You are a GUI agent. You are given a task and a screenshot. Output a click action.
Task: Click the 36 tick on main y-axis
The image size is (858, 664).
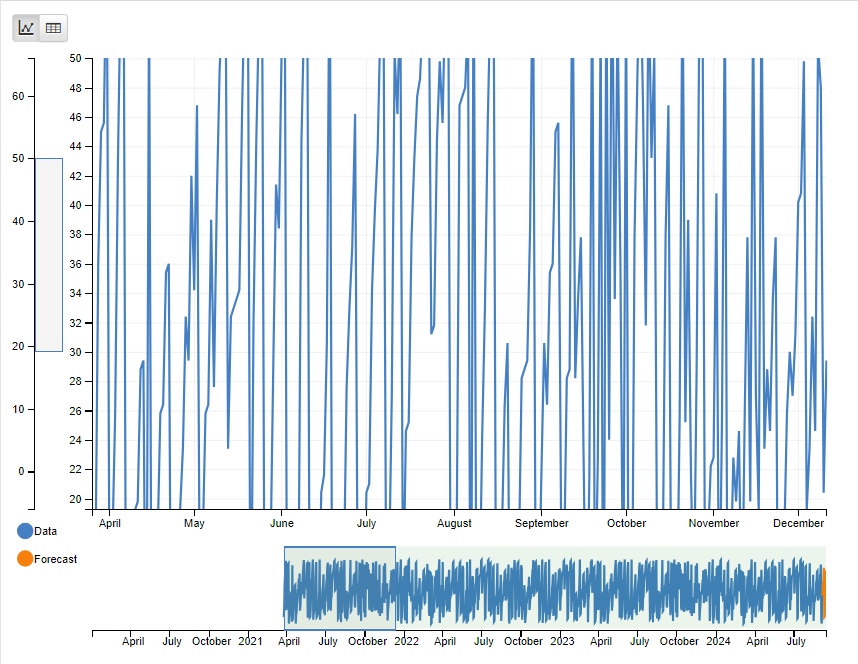pos(75,265)
